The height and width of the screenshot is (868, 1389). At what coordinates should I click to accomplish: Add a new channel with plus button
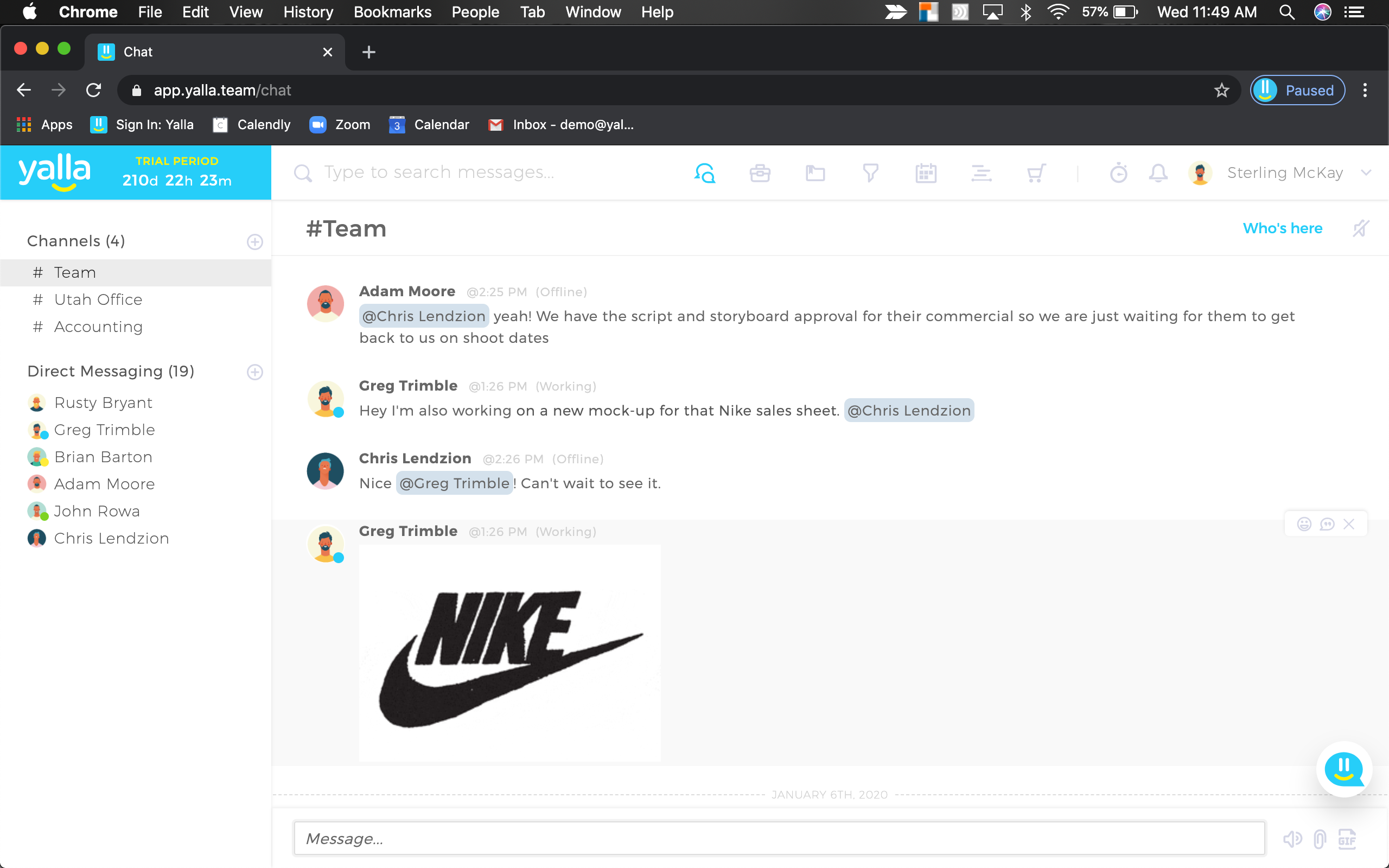coord(255,242)
